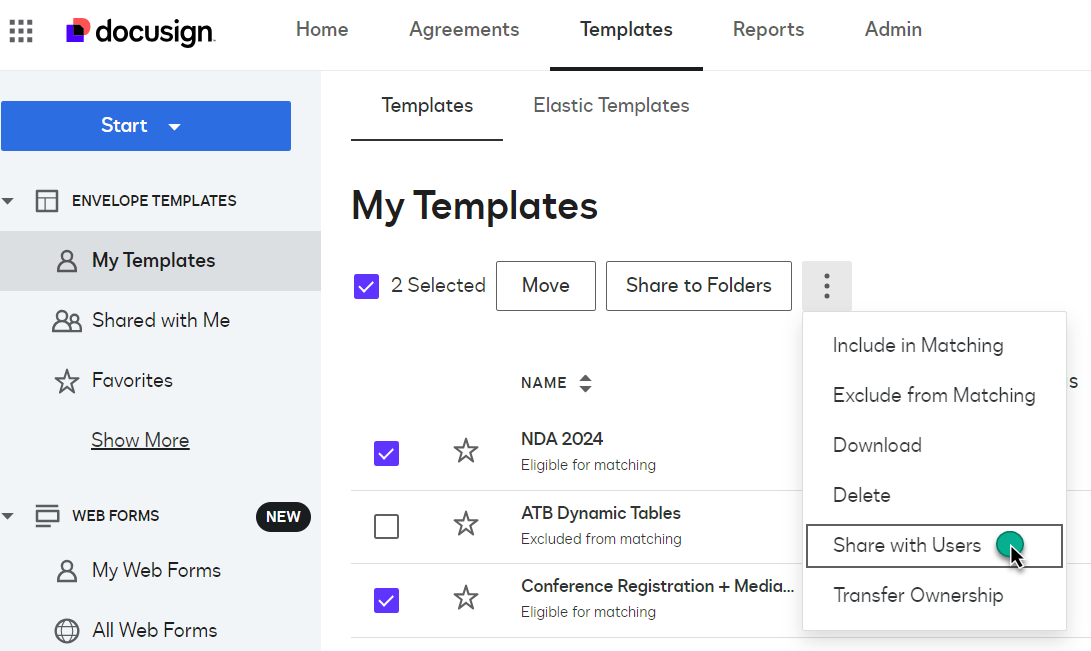Image resolution: width=1091 pixels, height=651 pixels.
Task: Open the app launcher grid icon
Action: (21, 31)
